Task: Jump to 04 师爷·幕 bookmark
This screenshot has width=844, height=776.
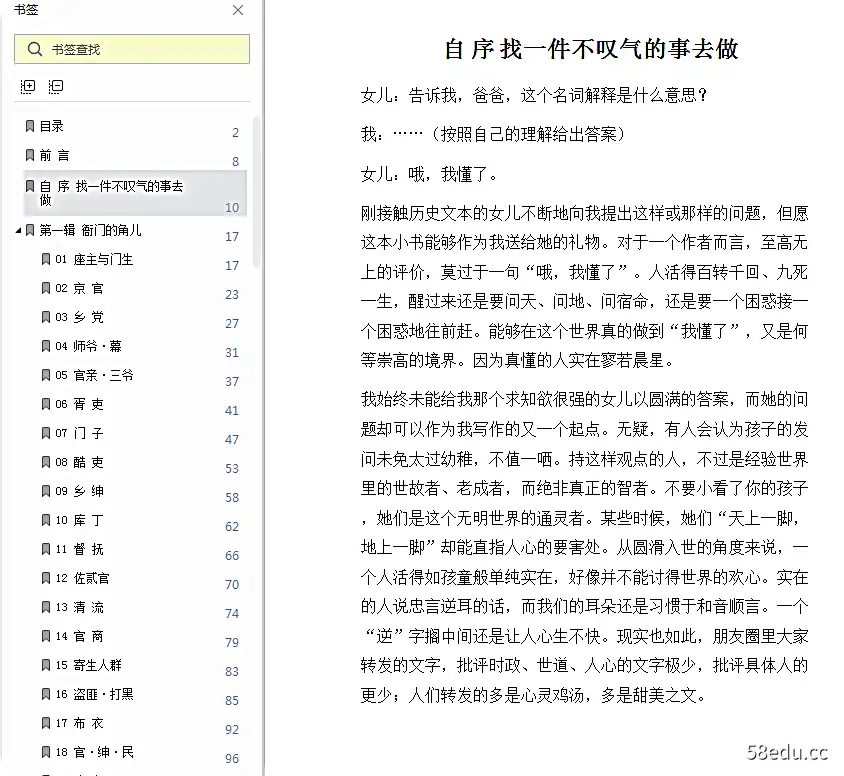Action: [88, 346]
